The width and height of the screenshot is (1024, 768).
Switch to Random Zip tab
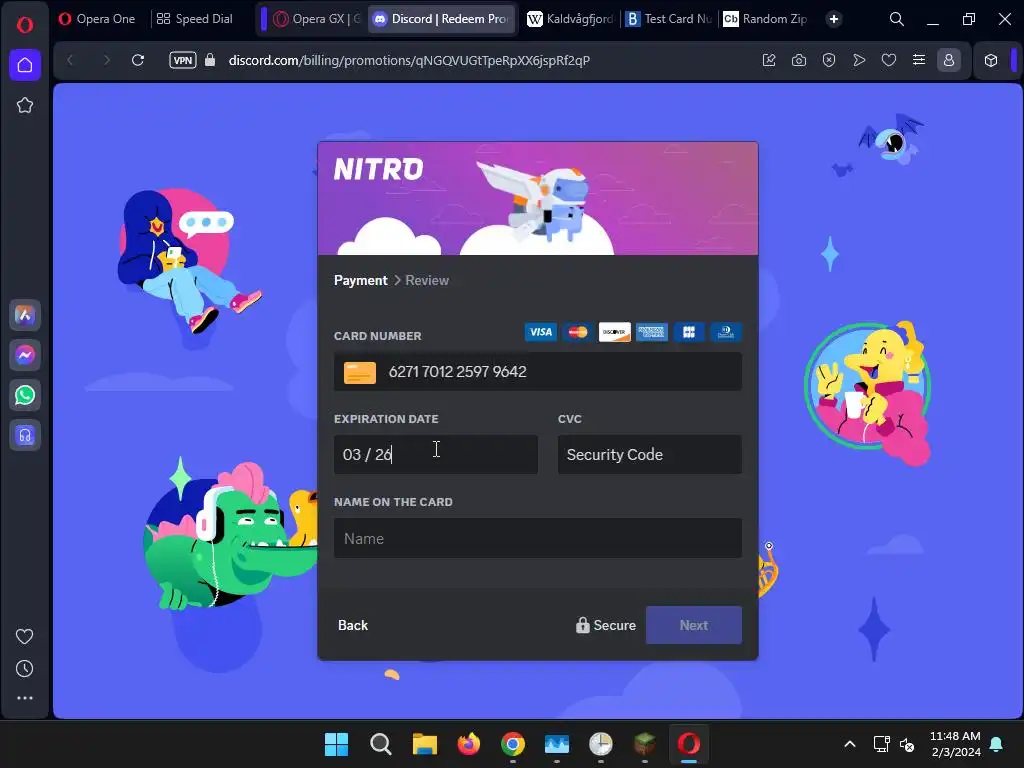coord(766,19)
